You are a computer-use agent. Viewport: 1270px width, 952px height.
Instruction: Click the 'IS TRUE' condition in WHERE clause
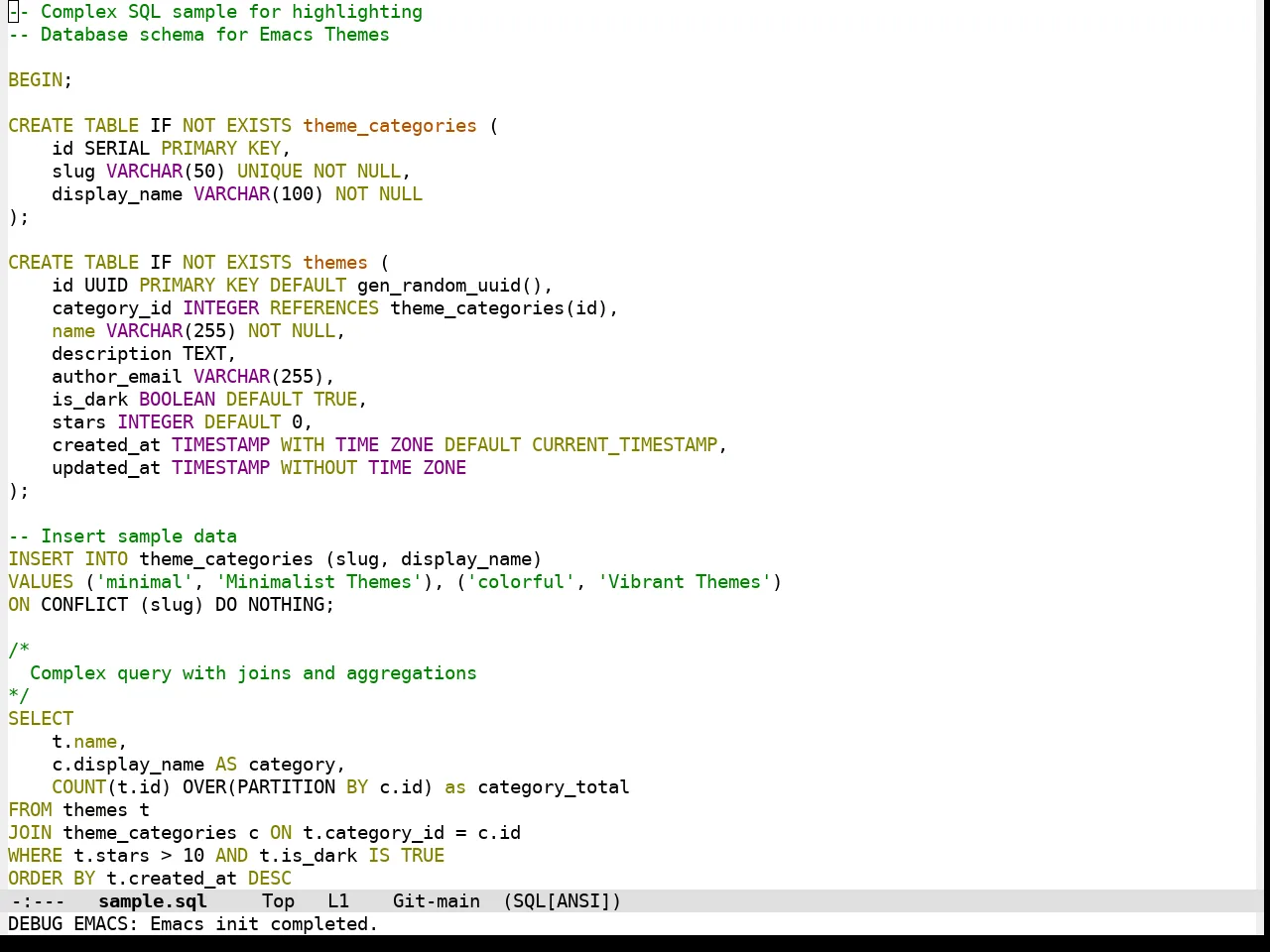coord(407,856)
